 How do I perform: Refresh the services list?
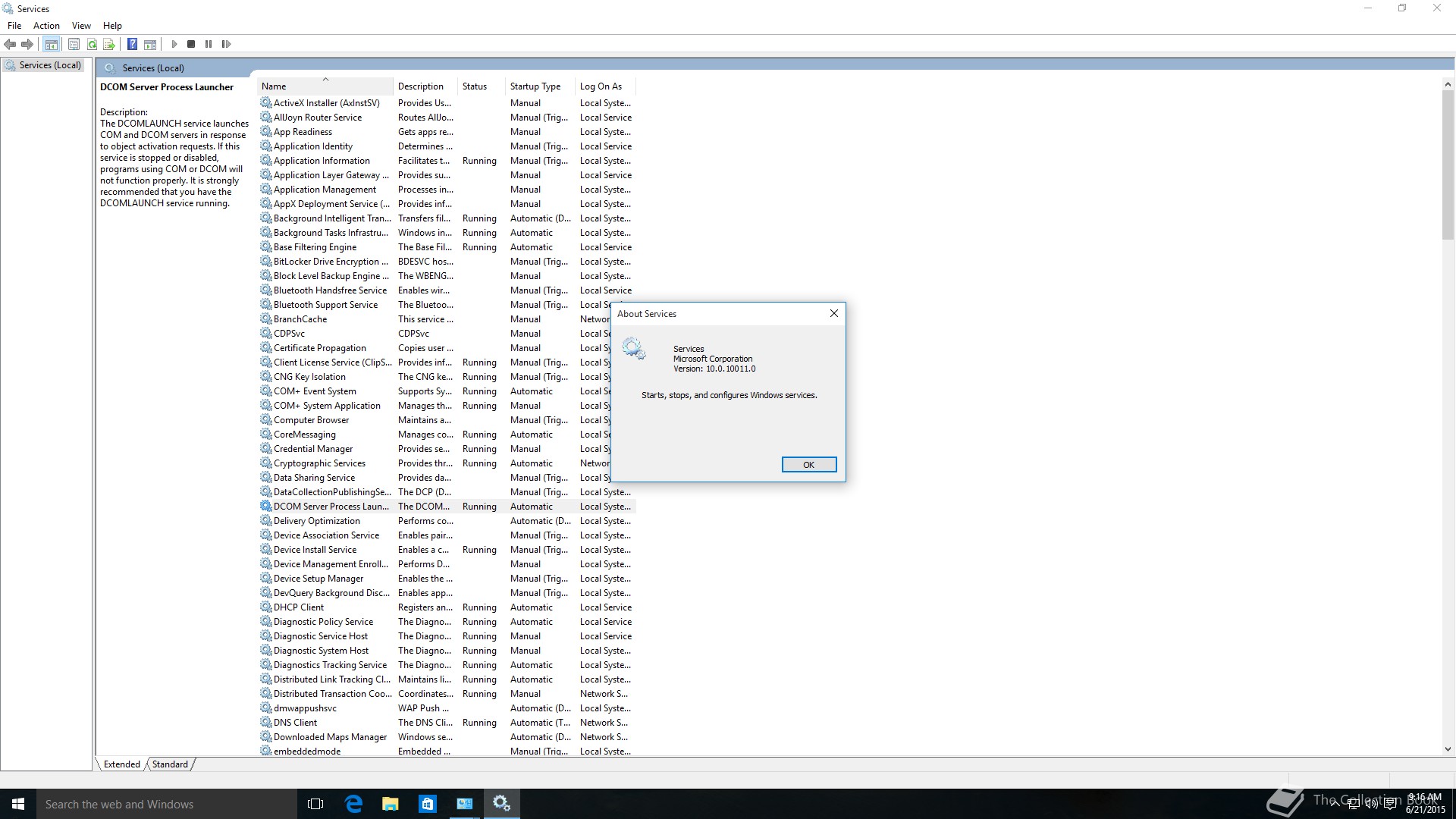pyautogui.click(x=92, y=44)
